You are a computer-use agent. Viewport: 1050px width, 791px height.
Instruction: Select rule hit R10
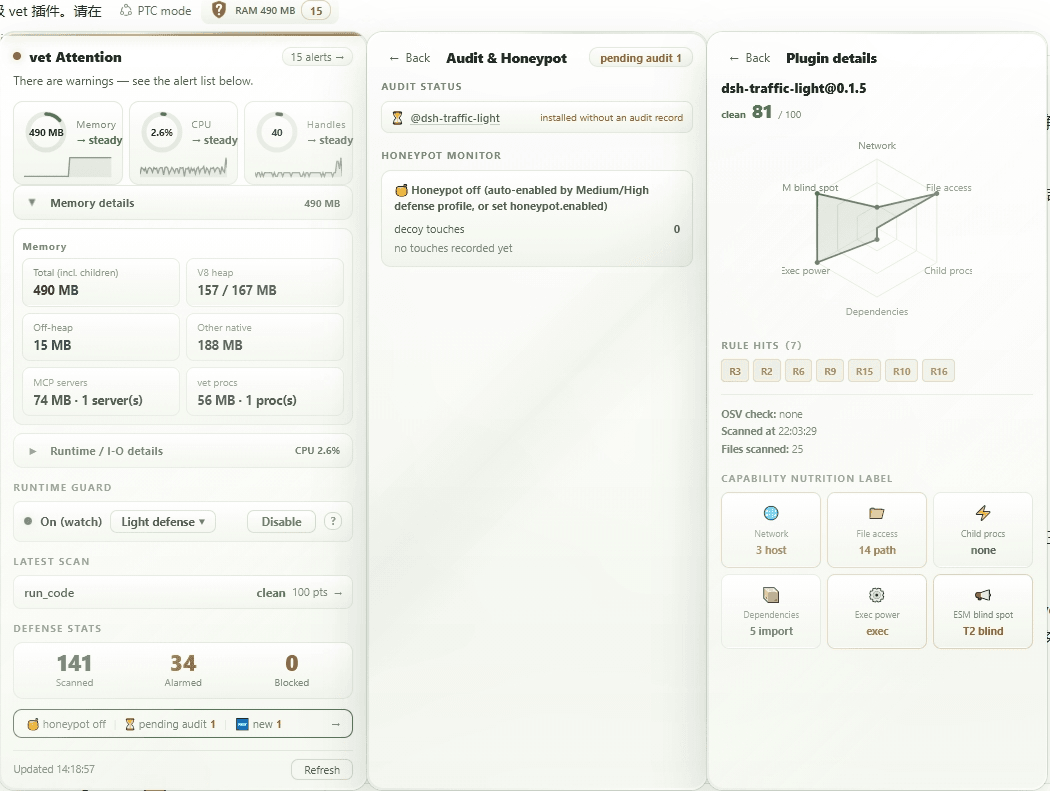click(x=901, y=371)
